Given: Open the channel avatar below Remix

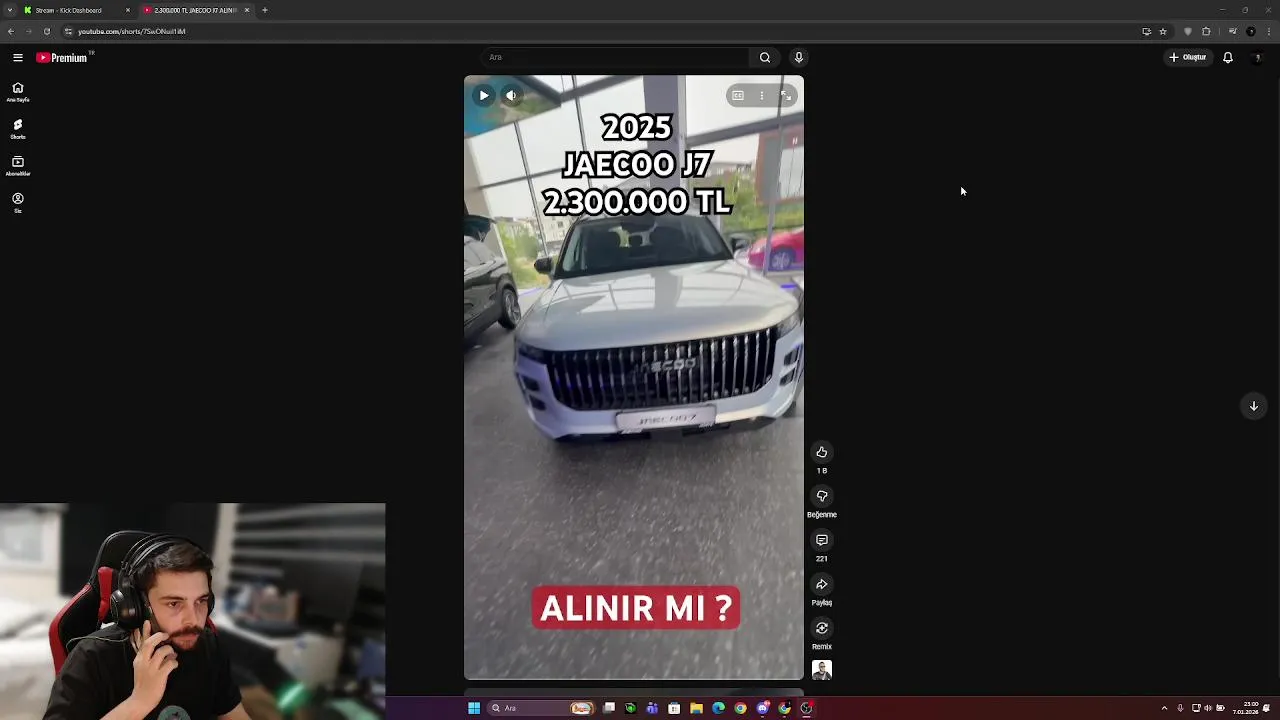Looking at the screenshot, I should (822, 671).
